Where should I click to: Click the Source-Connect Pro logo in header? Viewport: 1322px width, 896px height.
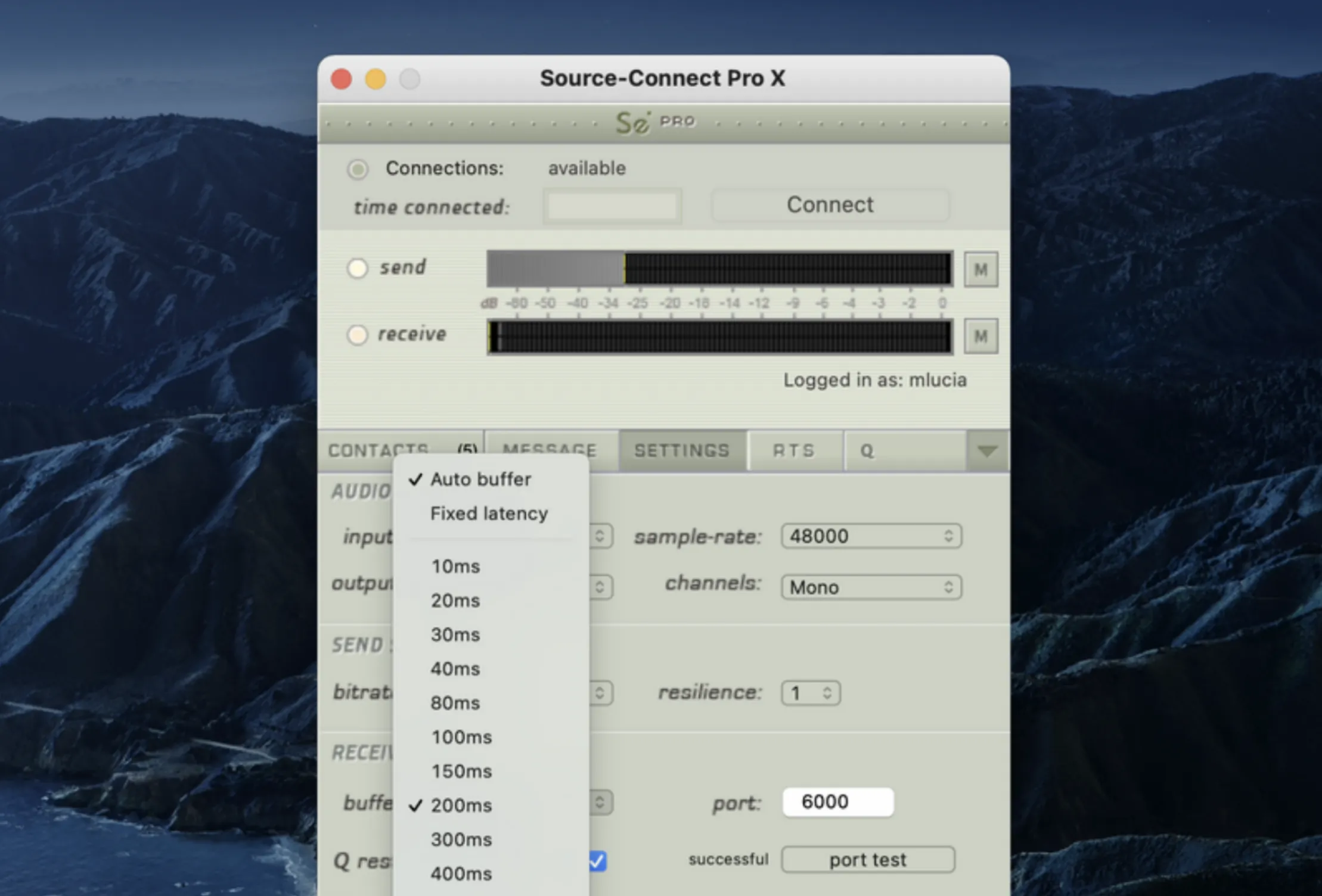(x=655, y=123)
